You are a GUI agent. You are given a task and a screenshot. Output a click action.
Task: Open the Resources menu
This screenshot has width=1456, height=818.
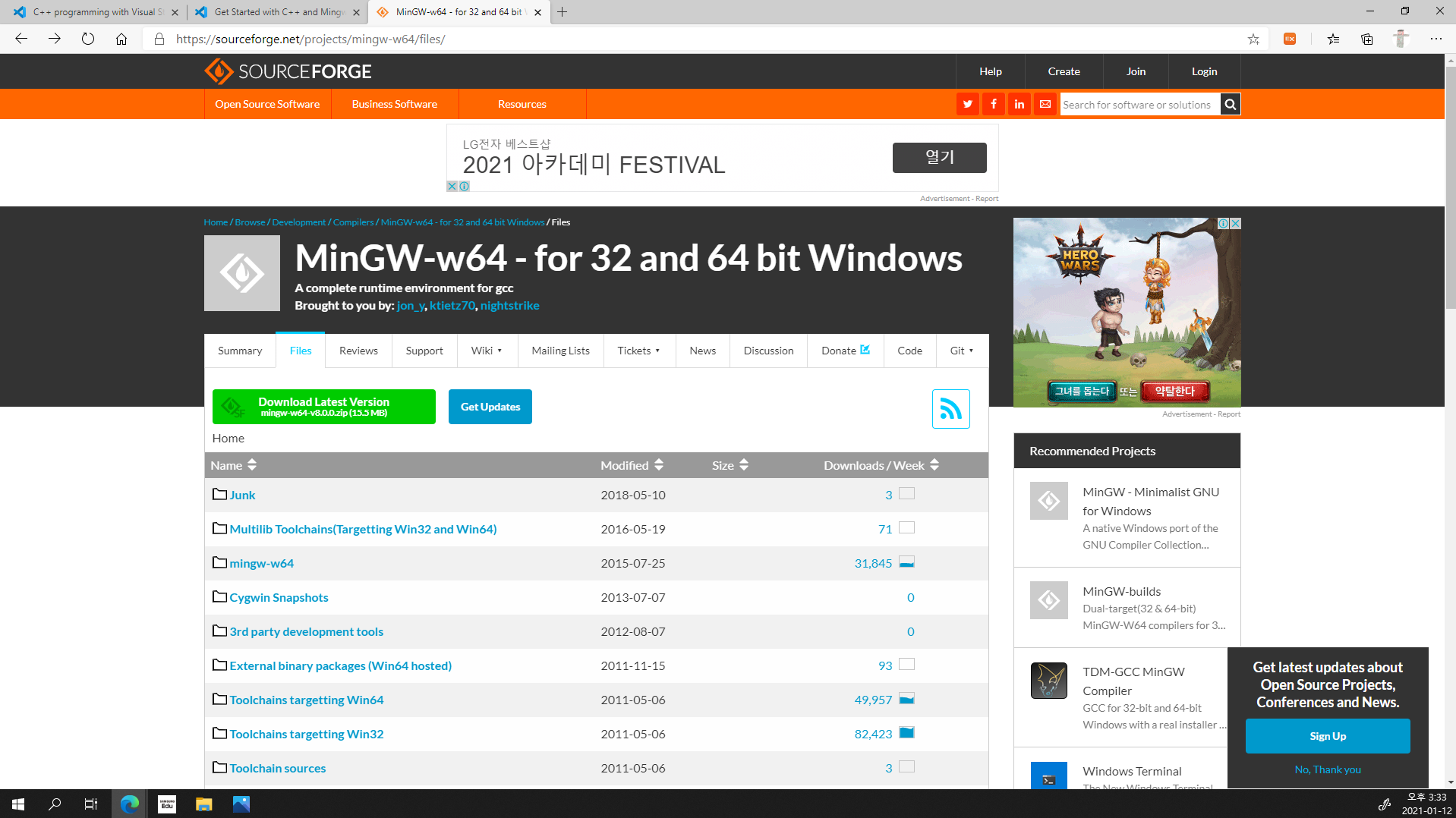coord(522,104)
